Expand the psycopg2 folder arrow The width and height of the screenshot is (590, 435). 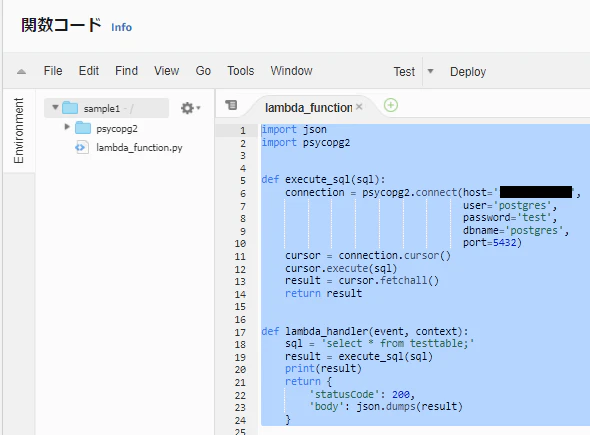pos(67,127)
